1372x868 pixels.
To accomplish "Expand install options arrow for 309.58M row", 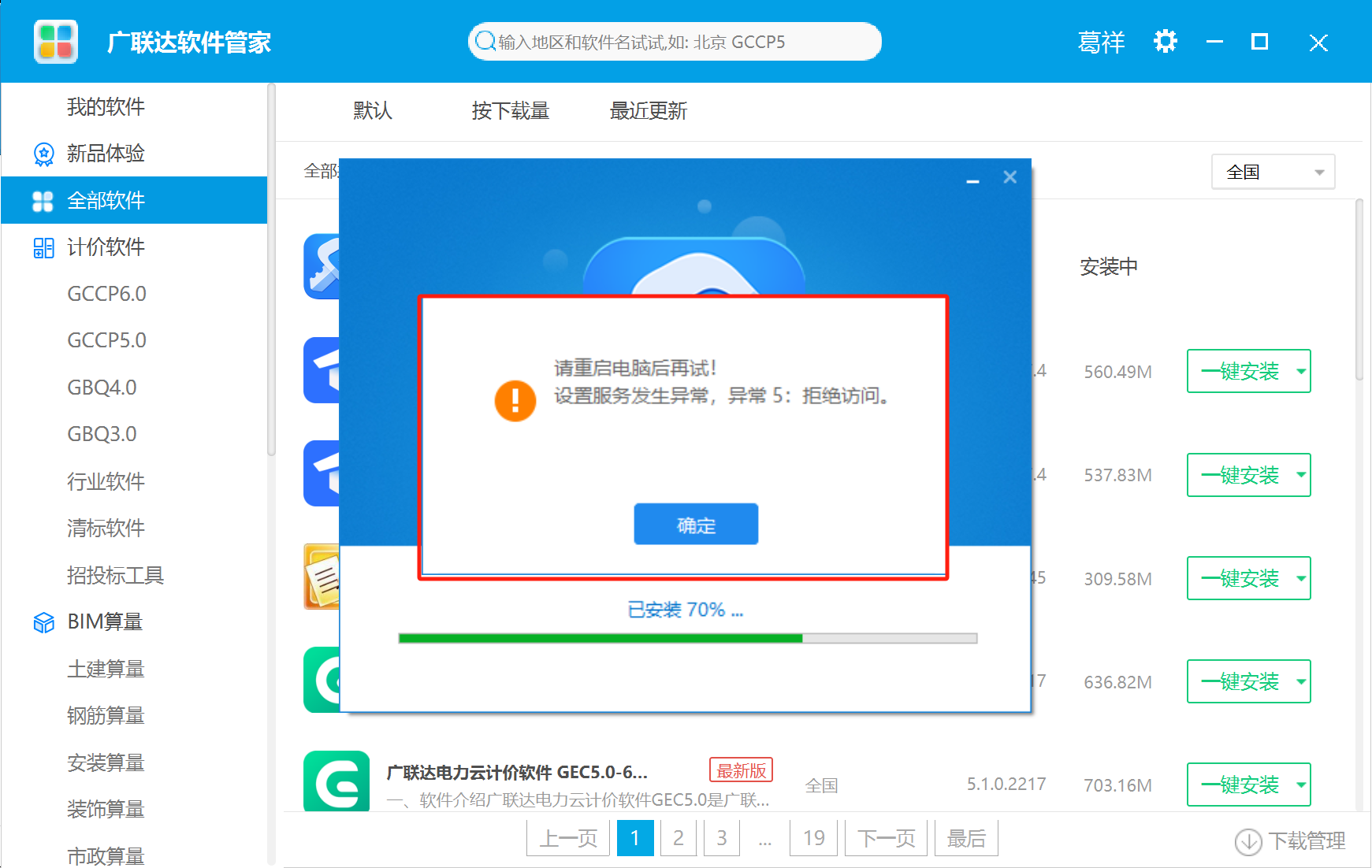I will tap(1301, 578).
